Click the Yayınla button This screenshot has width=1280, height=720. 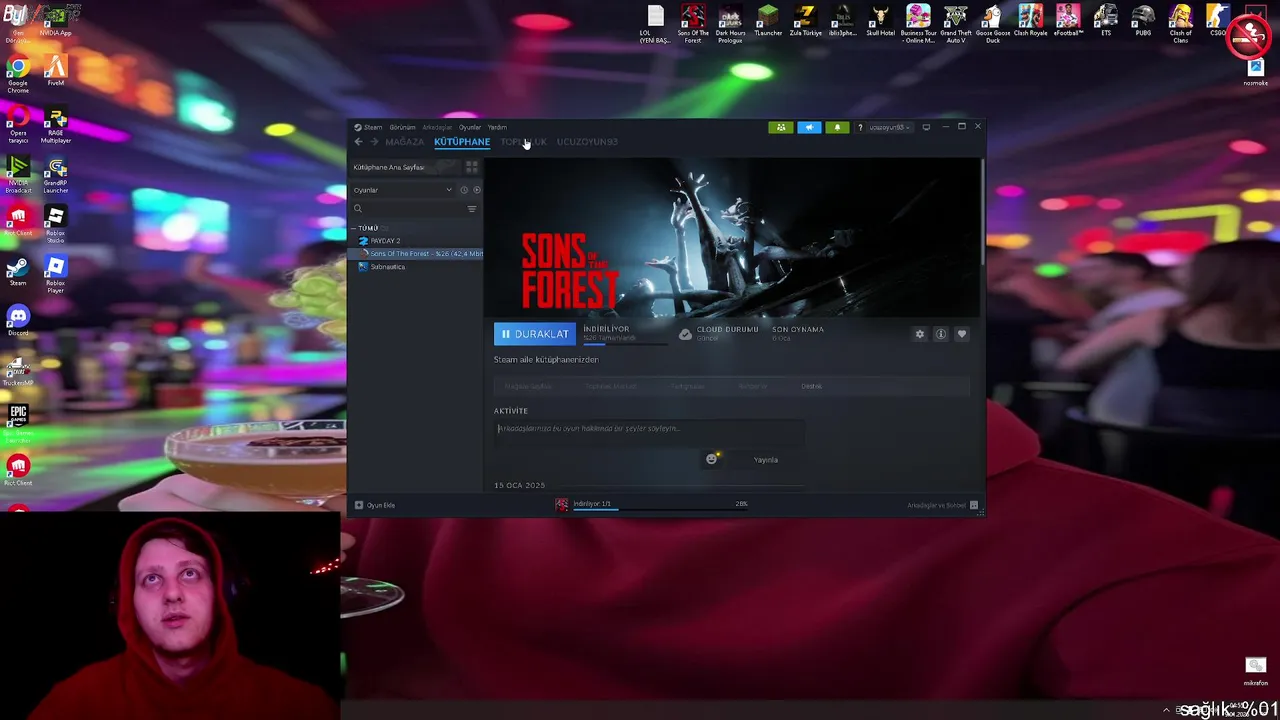[766, 460]
